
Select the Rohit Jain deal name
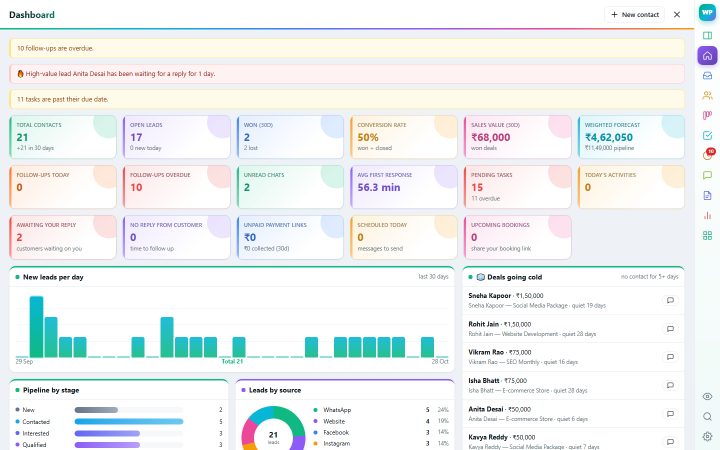484,324
